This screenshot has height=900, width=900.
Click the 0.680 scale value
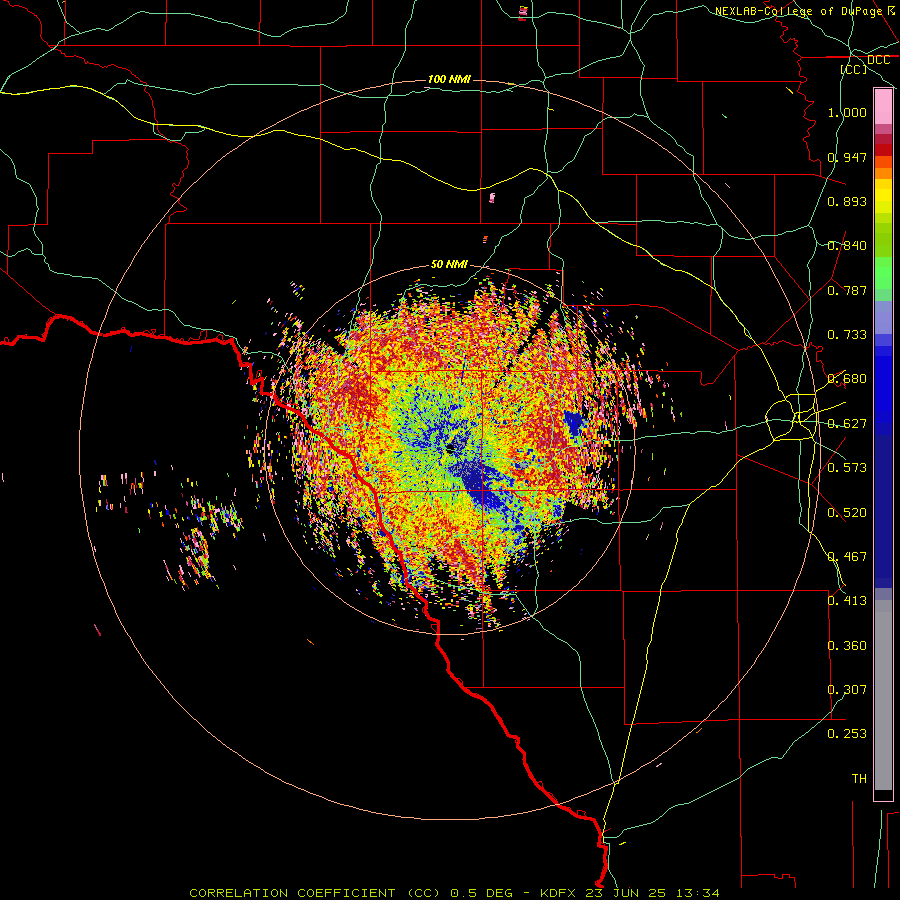pos(847,379)
